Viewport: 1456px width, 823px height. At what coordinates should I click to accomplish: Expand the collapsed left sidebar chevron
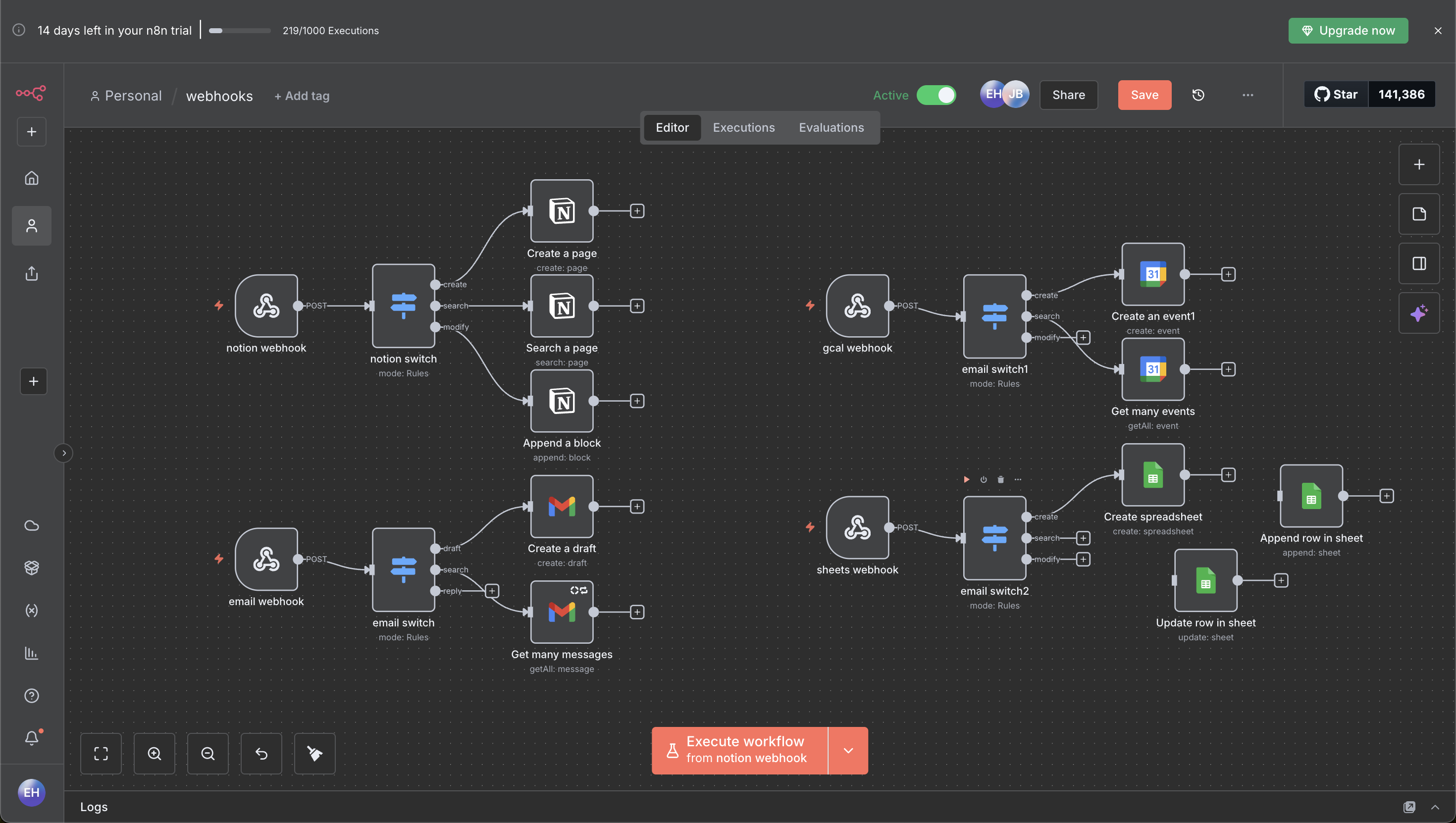64,453
